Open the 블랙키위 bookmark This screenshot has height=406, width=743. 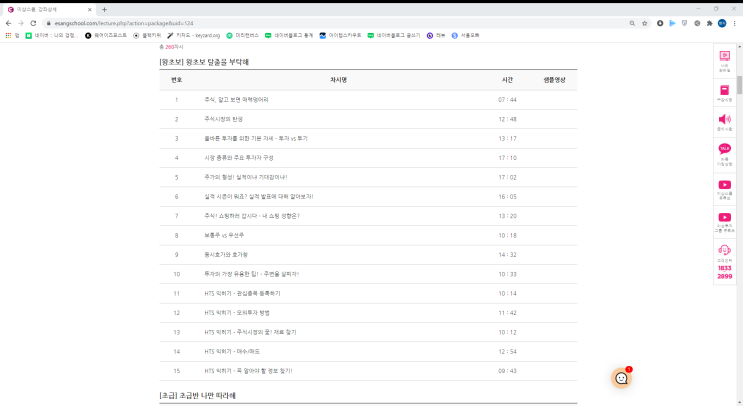[147, 36]
